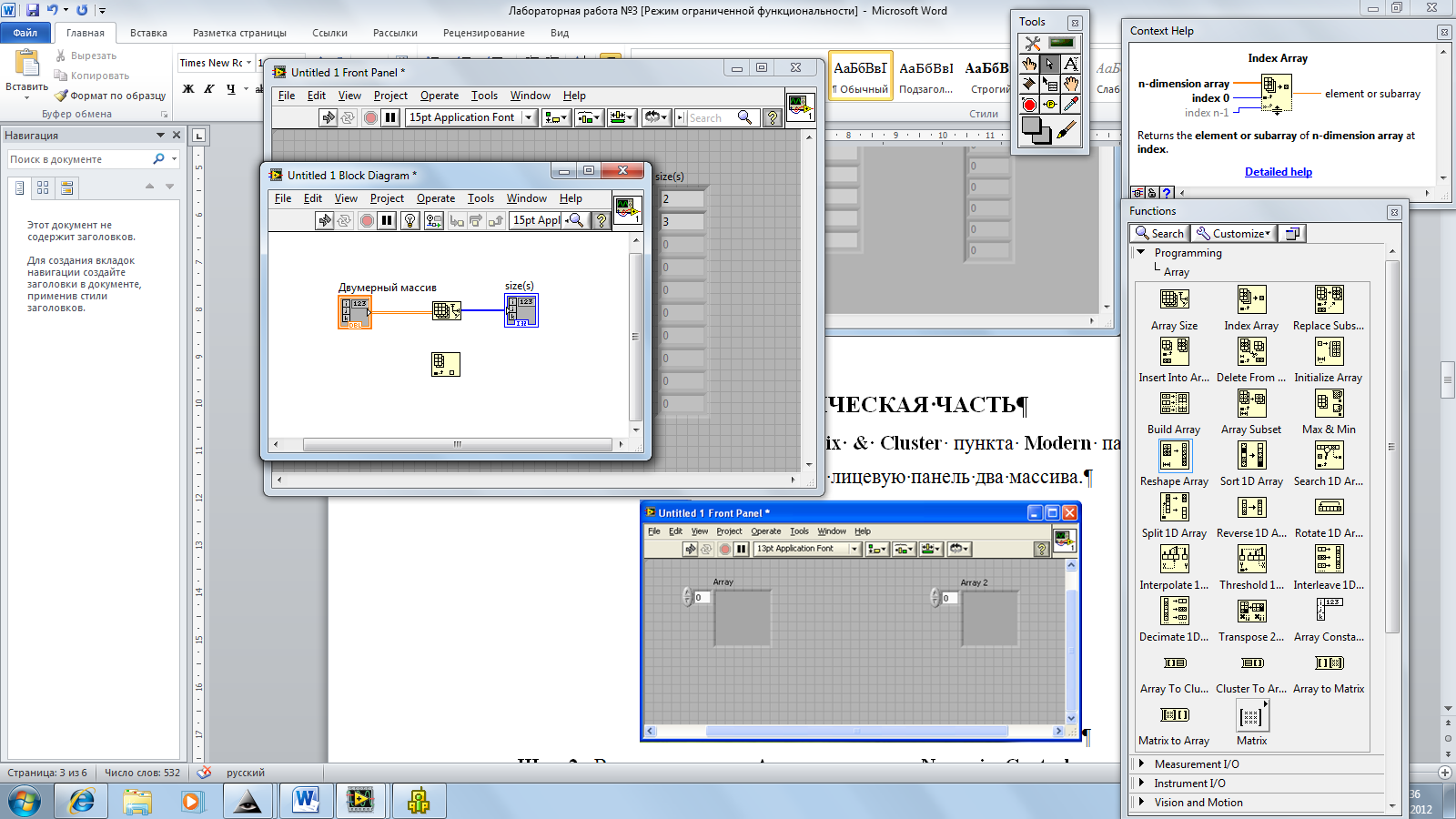Image resolution: width=1456 pixels, height=819 pixels.
Task: Select Array Subset in Functions palette
Action: pyautogui.click(x=1251, y=403)
